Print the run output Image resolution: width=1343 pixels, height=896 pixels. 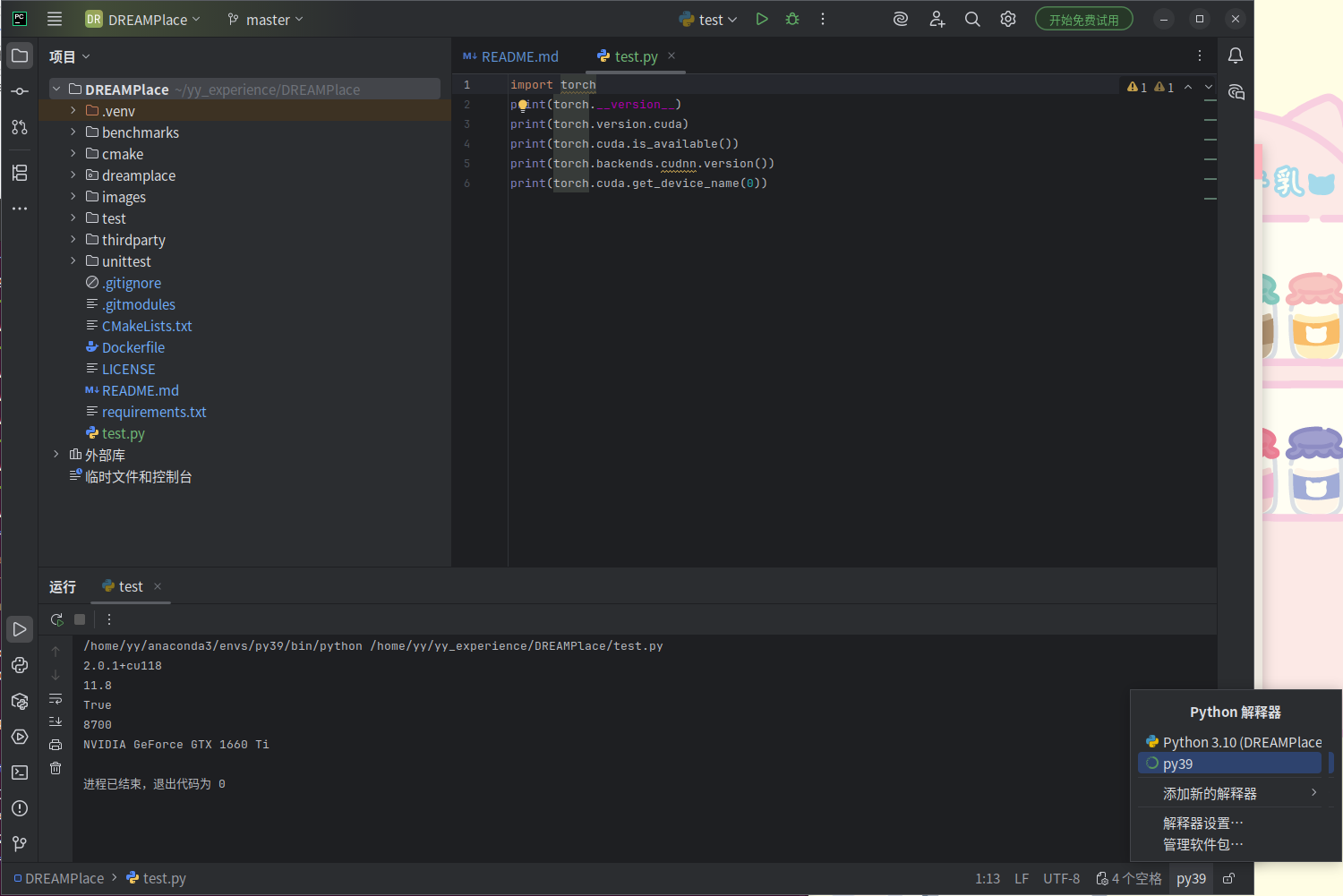(56, 745)
